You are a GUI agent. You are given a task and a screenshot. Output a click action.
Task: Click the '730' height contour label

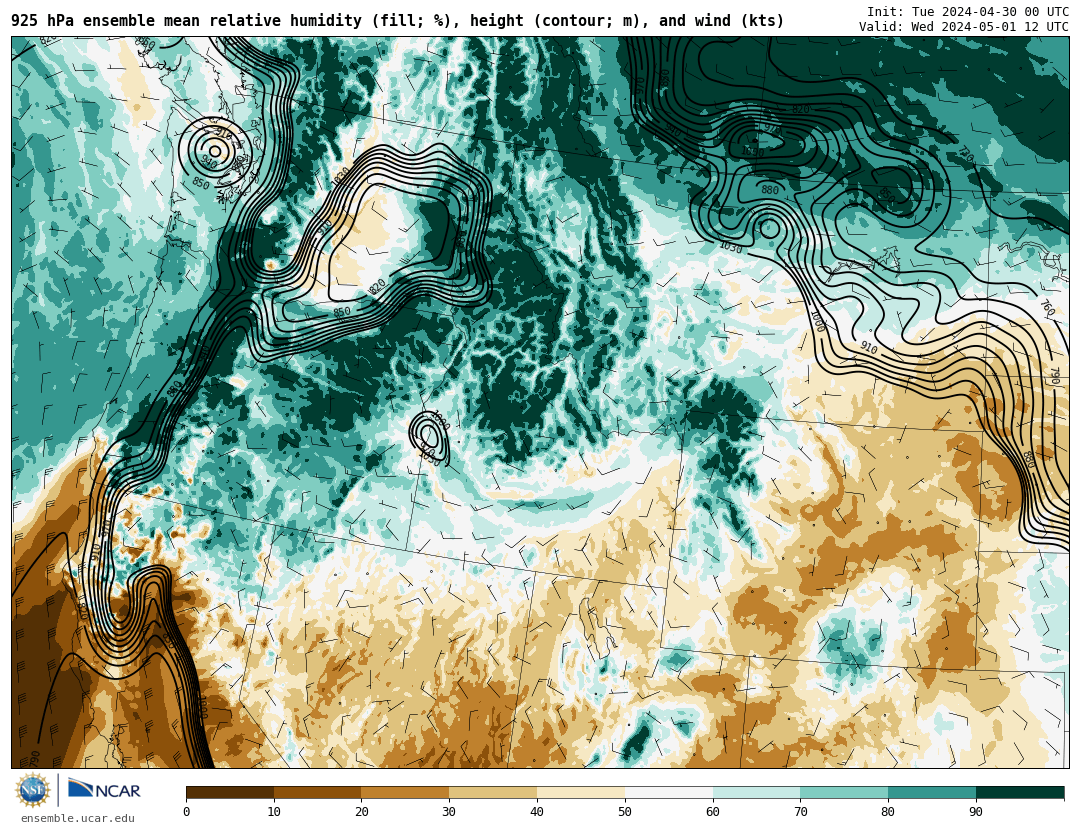click(x=966, y=156)
